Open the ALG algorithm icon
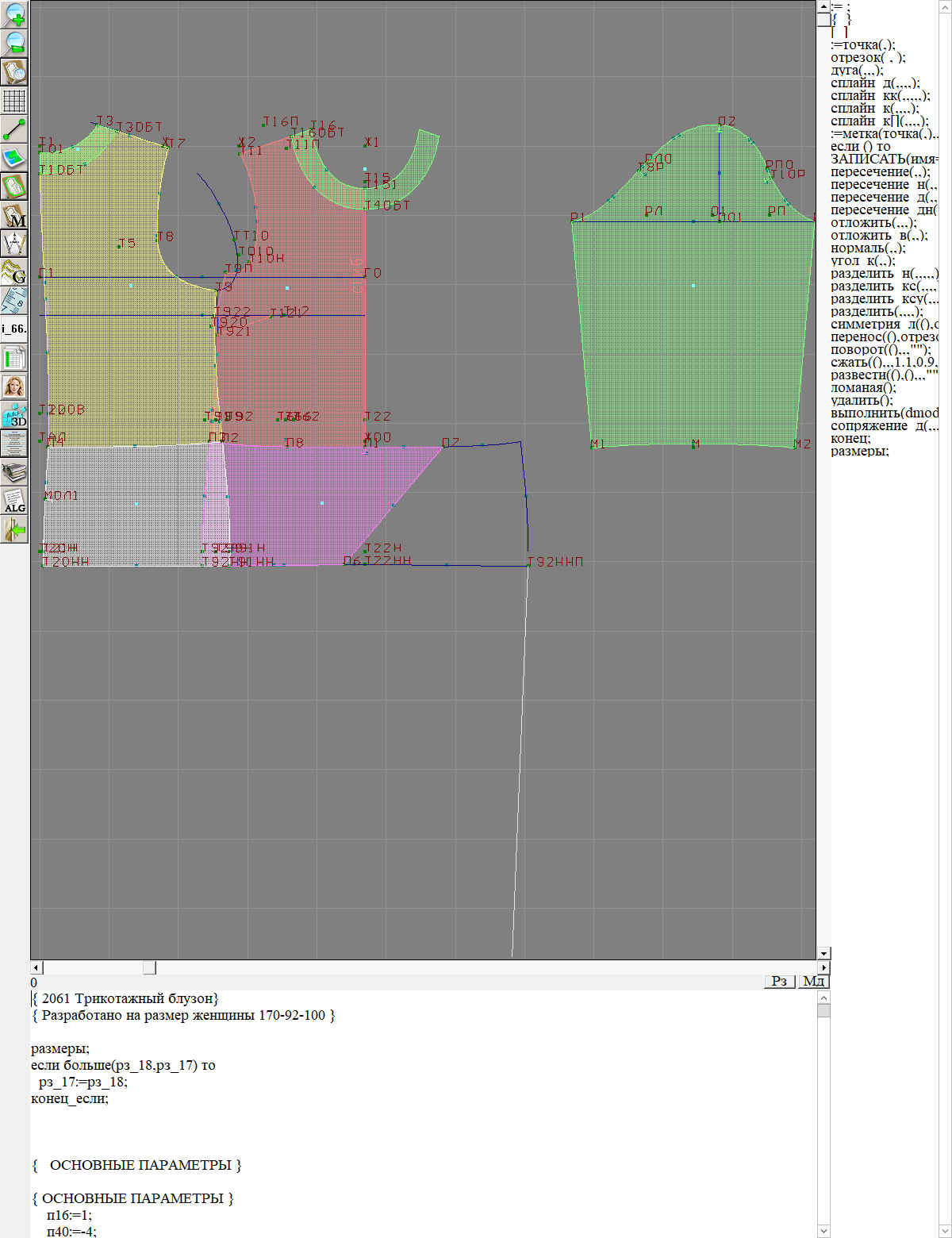 (15, 501)
